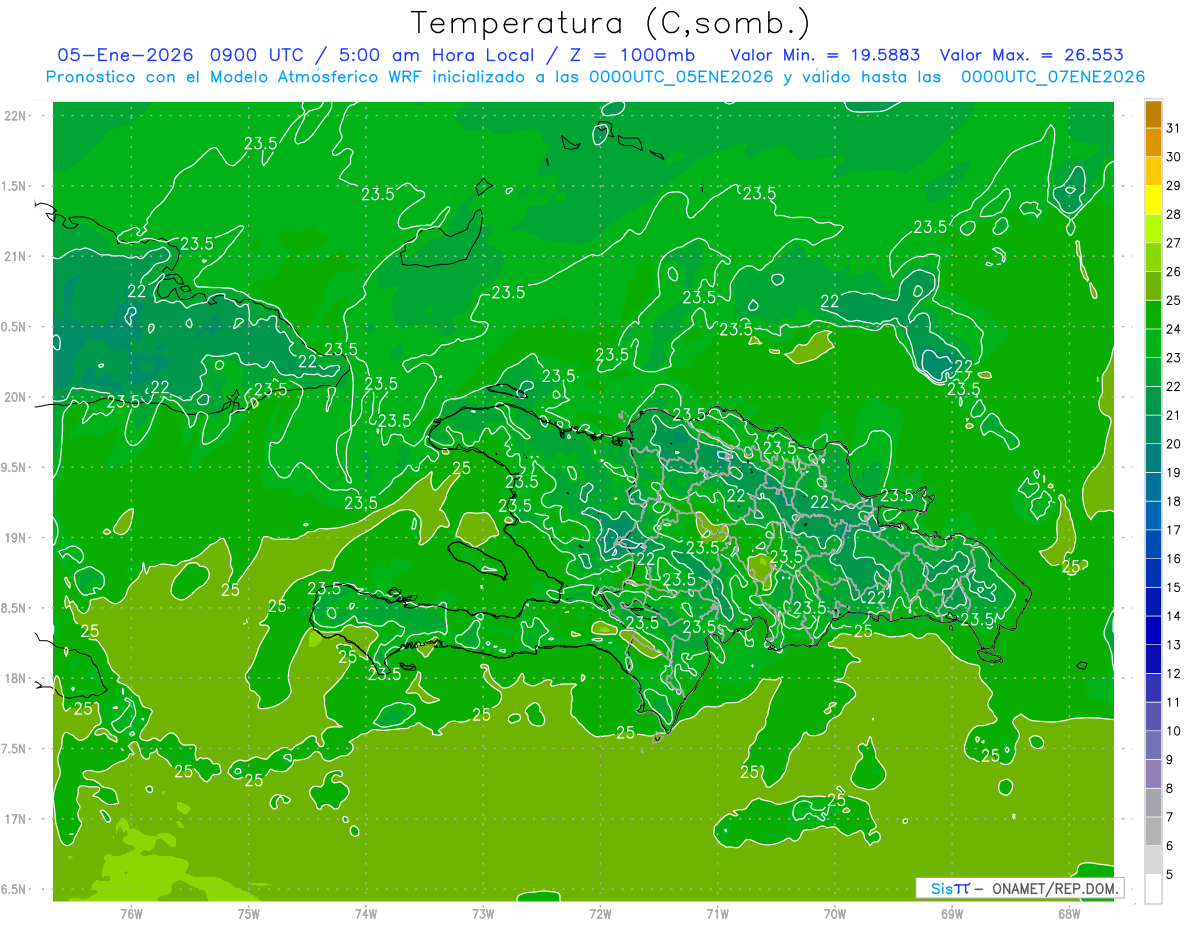Select the init time '0000UTC_05ENE2026'
Screen dimensions: 1200x927
click(x=681, y=77)
